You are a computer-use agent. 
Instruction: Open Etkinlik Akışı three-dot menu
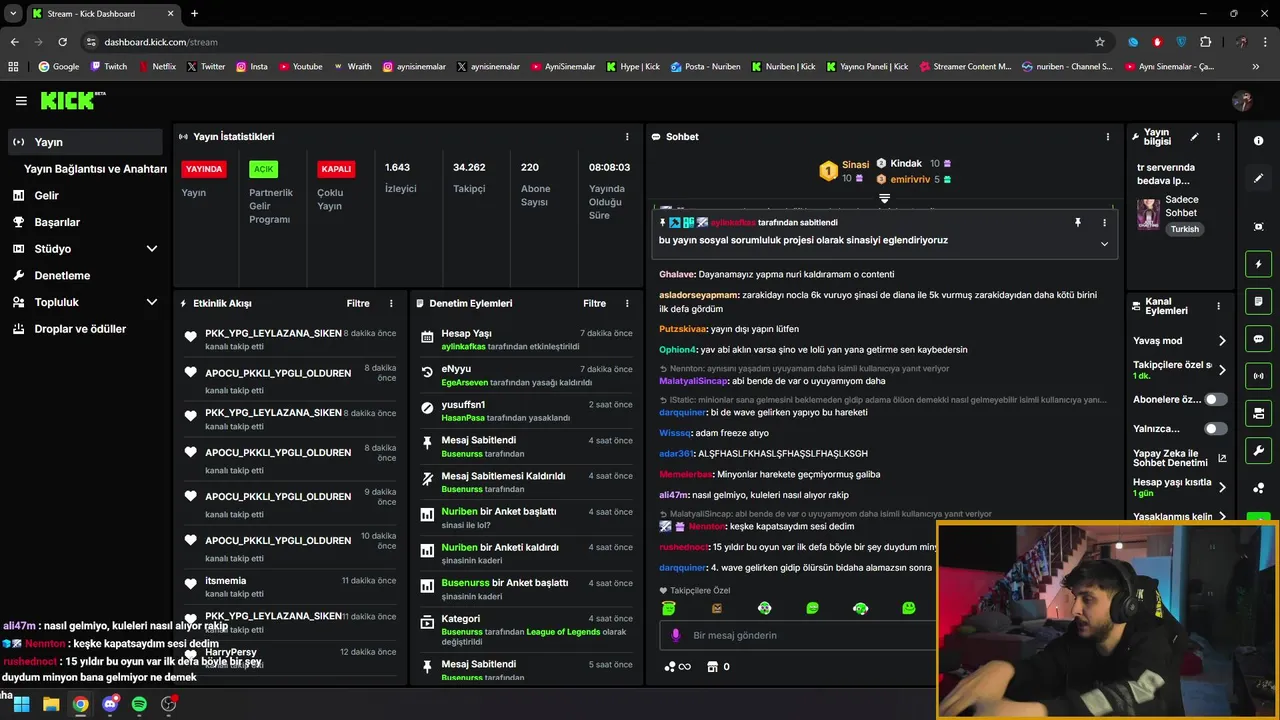point(391,303)
